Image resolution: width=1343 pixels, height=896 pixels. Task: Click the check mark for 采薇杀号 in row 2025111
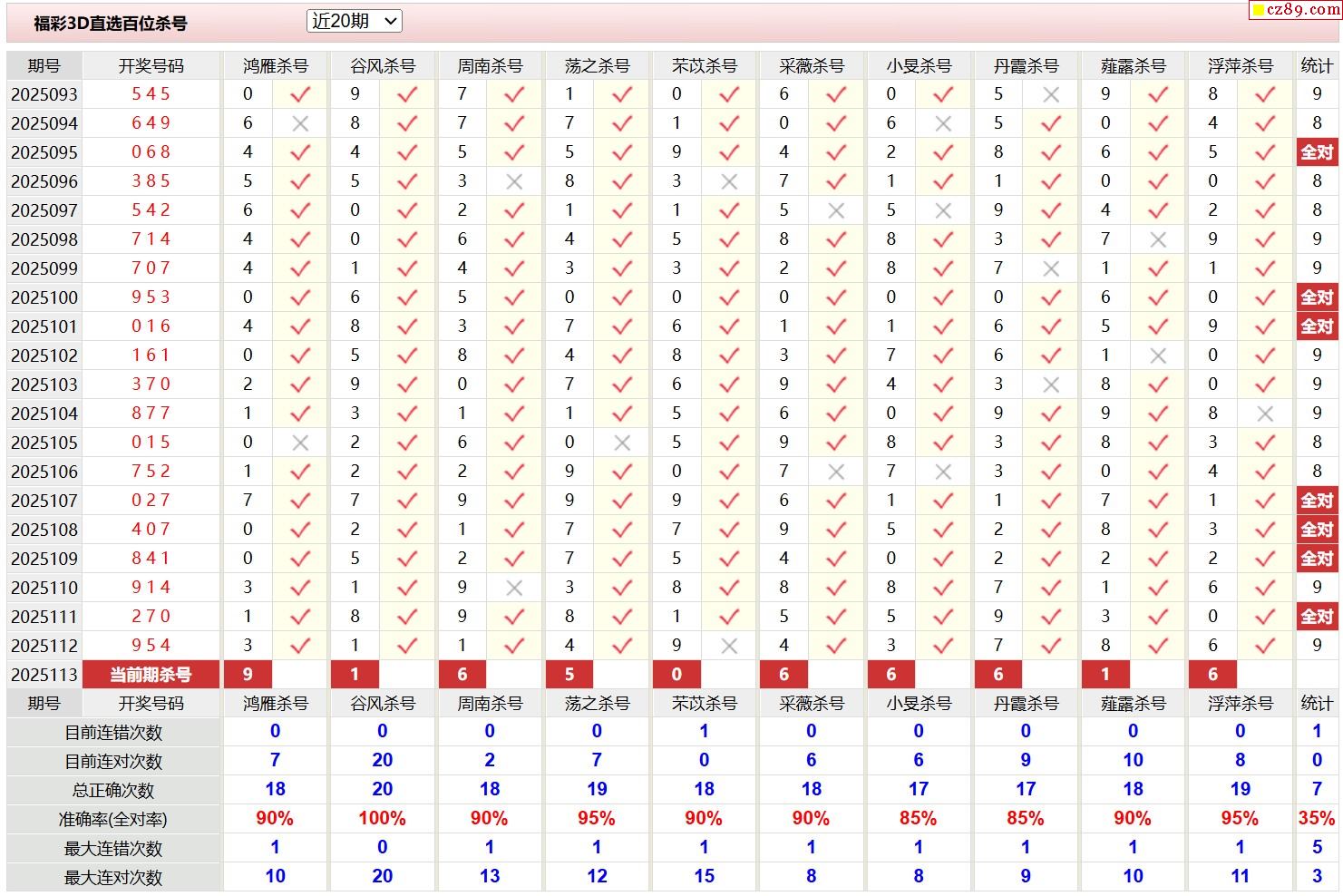tap(836, 617)
